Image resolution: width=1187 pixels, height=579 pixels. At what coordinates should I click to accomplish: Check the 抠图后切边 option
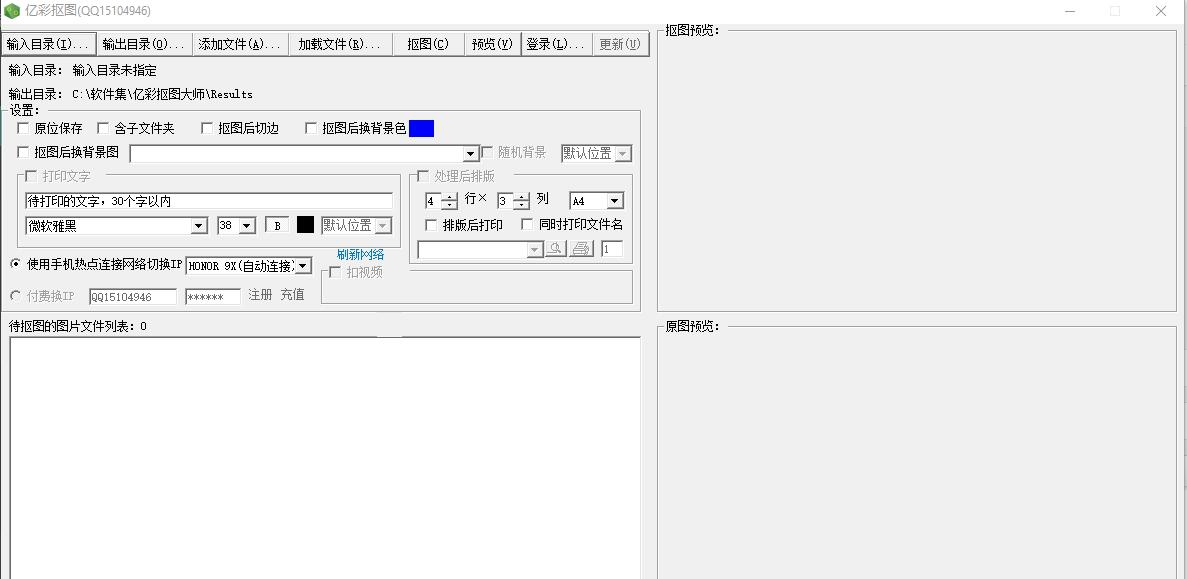207,128
